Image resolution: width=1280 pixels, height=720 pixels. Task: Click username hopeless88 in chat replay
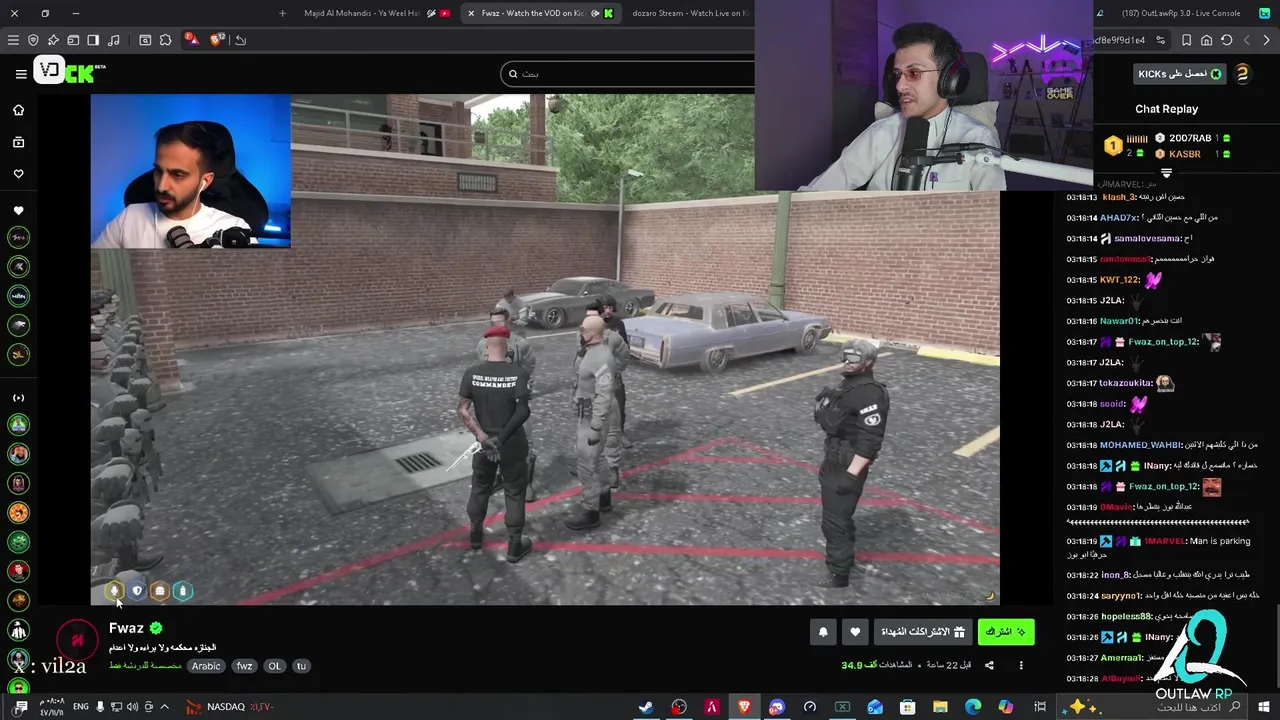tap(1126, 616)
